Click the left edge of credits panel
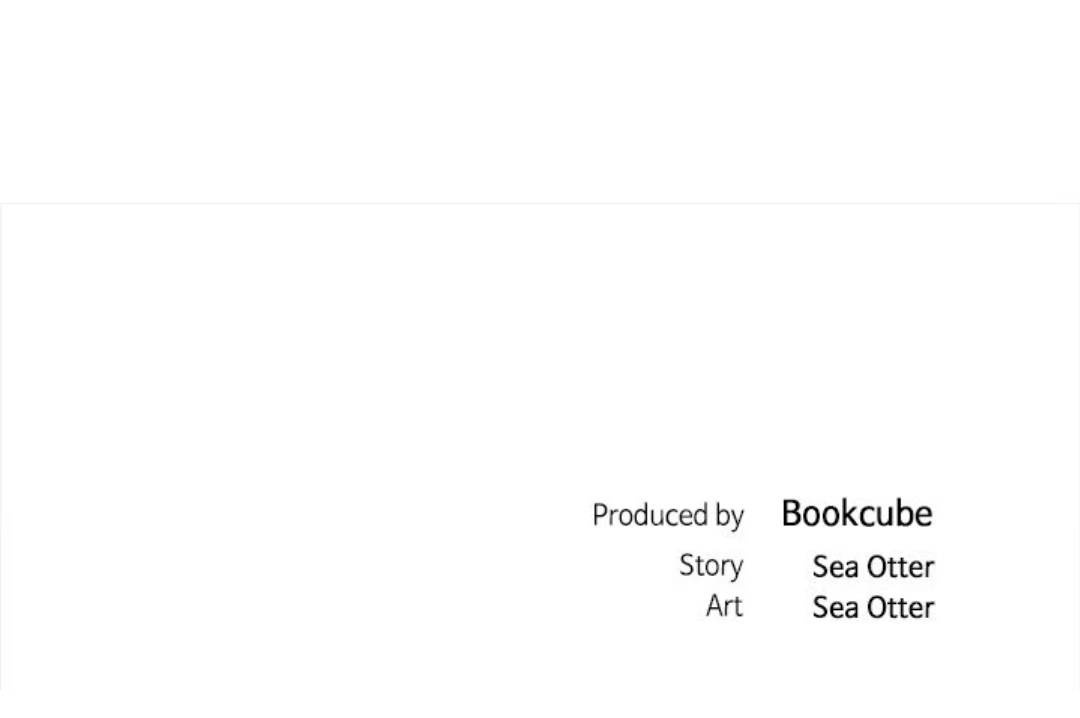The height and width of the screenshot is (718, 1080). point(1,450)
